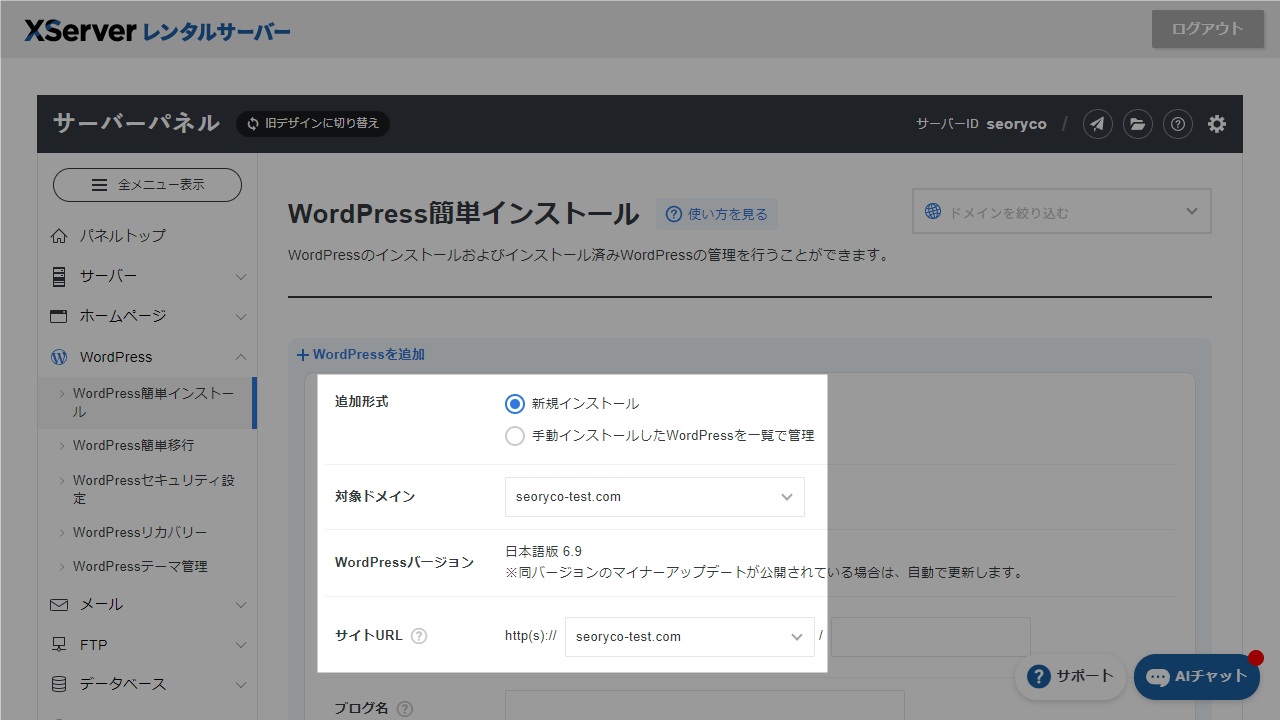Click the 使い方を見る button

click(x=716, y=214)
